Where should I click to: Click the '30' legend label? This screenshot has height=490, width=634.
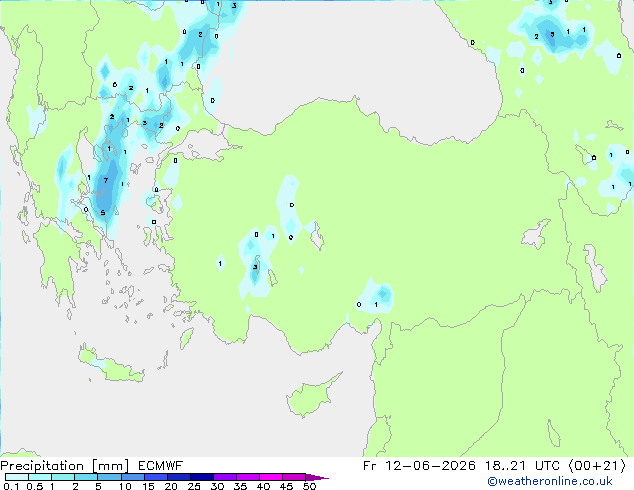tap(217, 486)
